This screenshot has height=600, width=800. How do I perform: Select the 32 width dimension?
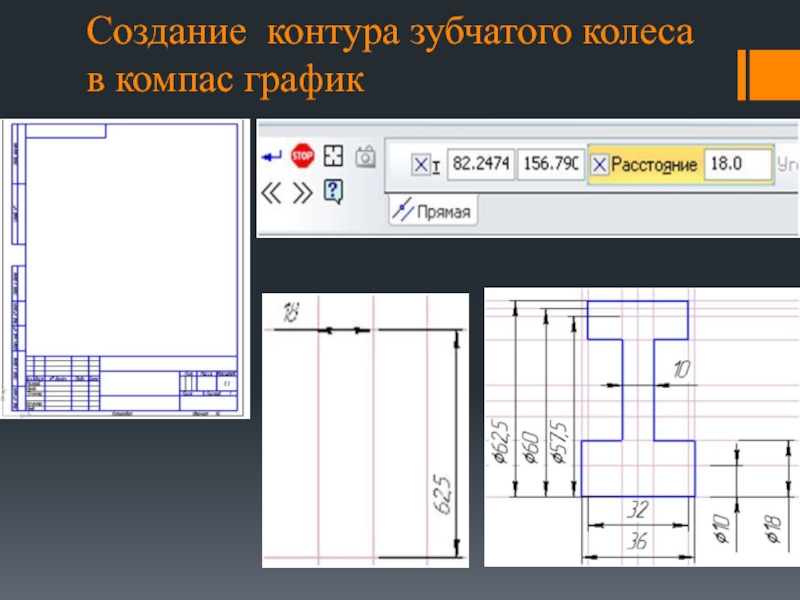click(x=638, y=510)
